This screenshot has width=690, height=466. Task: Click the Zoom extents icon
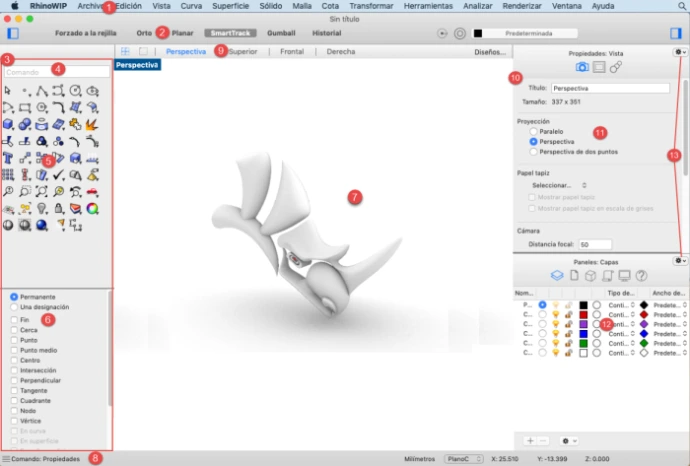click(x=41, y=191)
